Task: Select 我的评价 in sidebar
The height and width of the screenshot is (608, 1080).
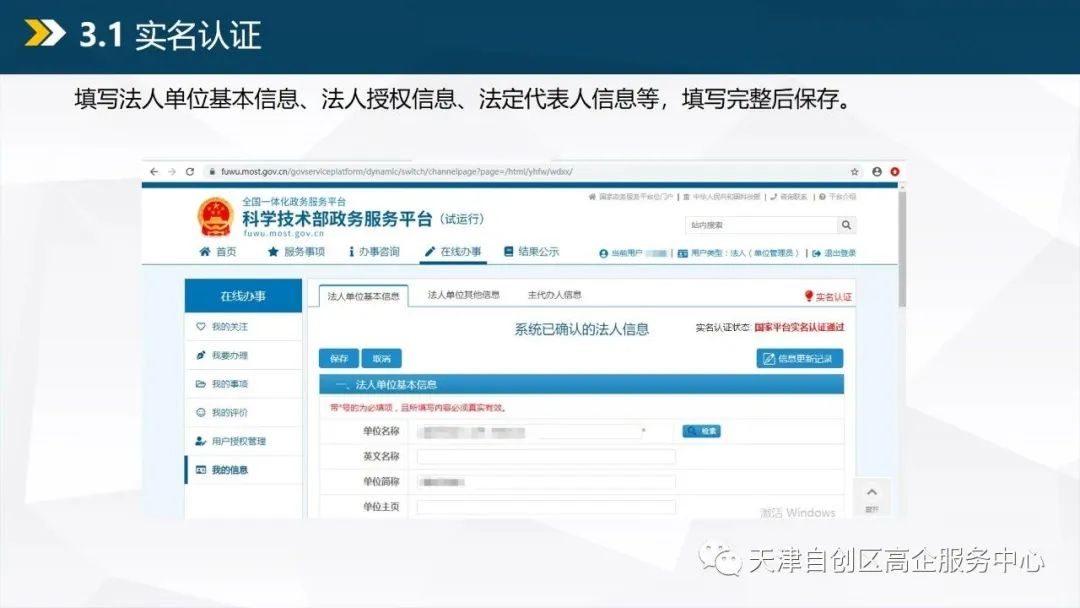Action: coord(243,412)
